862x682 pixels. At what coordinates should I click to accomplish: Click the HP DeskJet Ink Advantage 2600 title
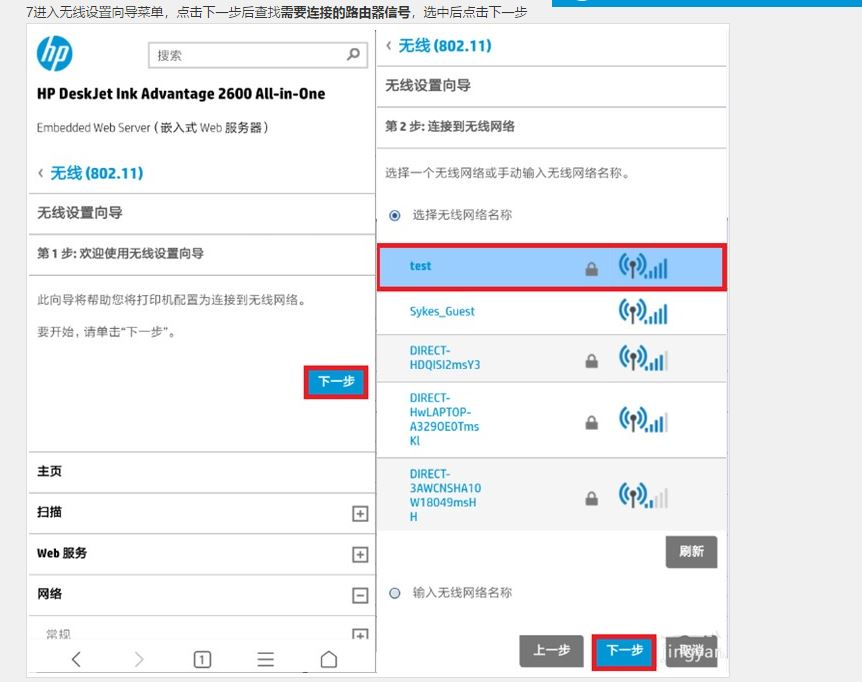(181, 94)
